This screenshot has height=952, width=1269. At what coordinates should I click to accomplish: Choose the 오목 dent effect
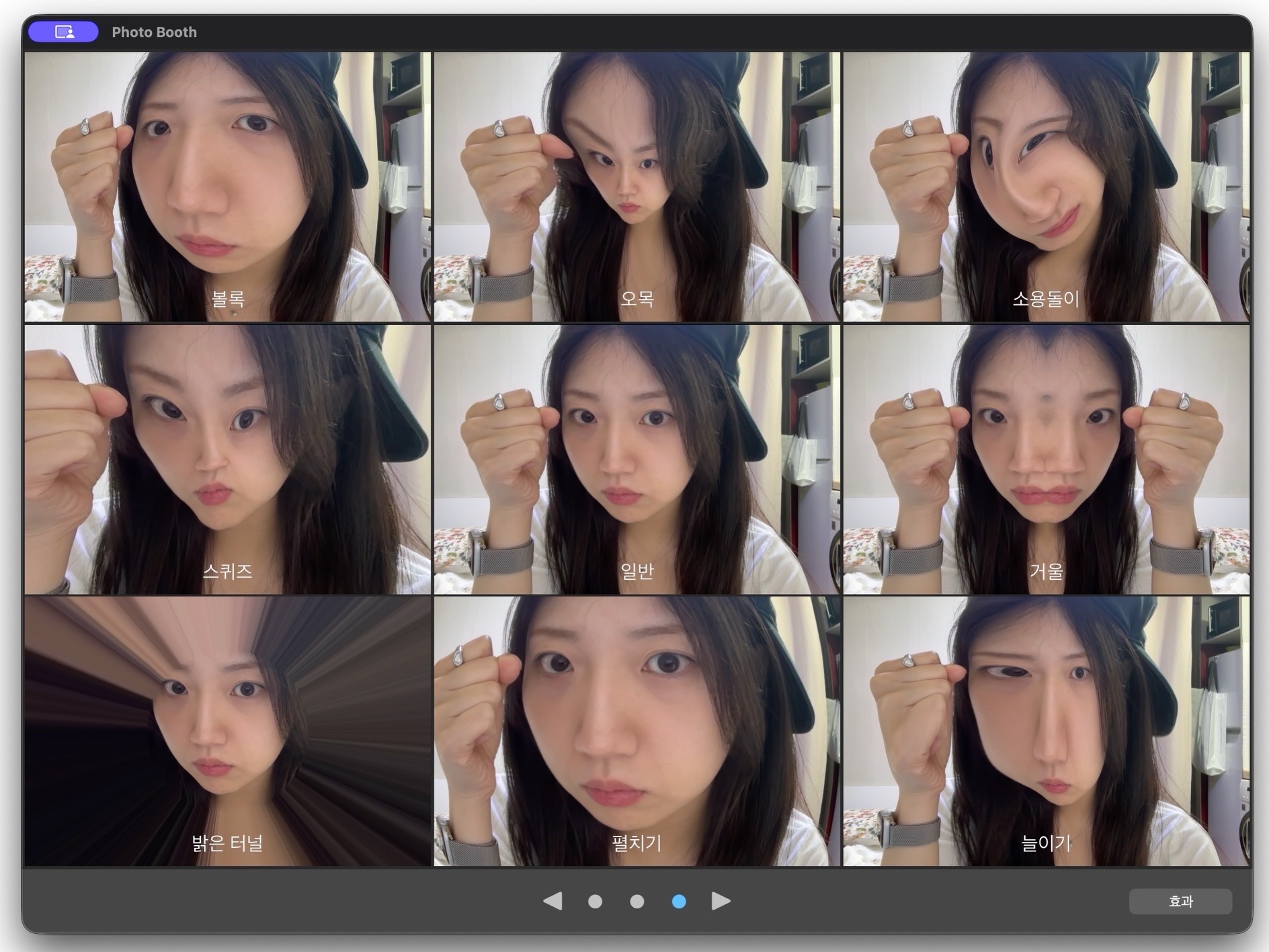point(637,187)
